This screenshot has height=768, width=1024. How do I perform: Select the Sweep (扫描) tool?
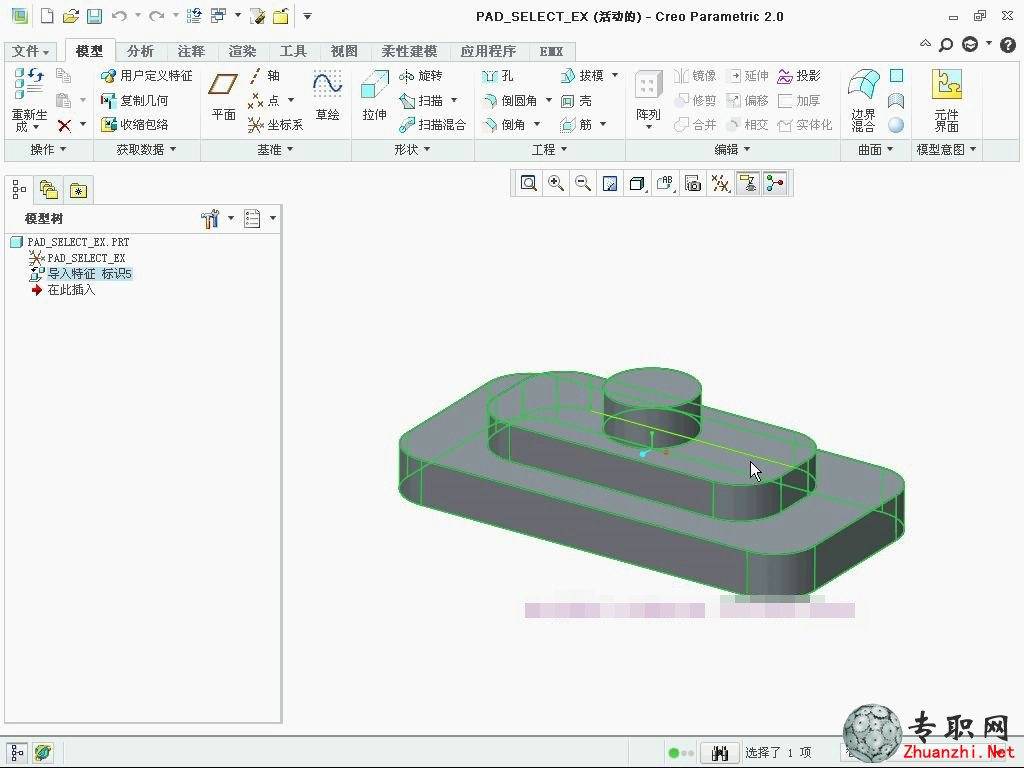[421, 101]
